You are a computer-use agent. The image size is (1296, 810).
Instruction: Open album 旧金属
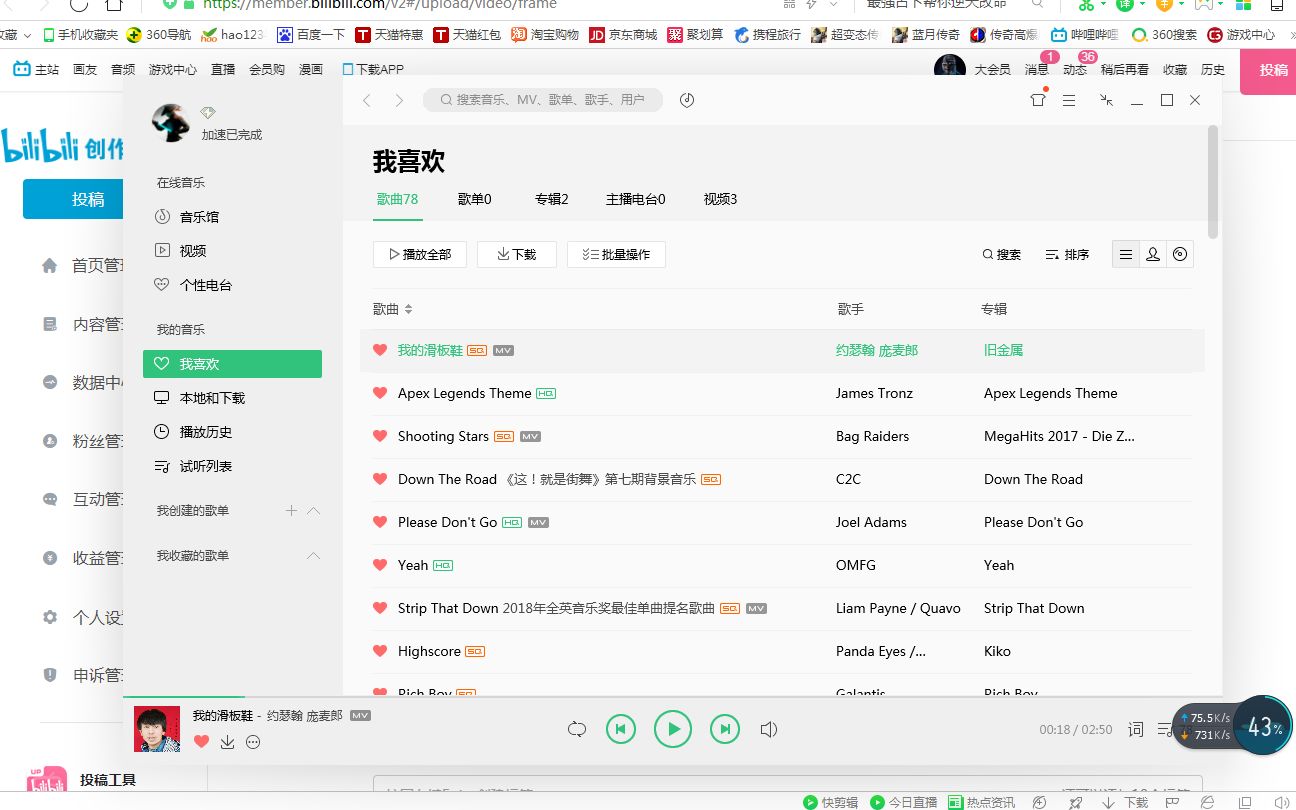tap(1003, 350)
